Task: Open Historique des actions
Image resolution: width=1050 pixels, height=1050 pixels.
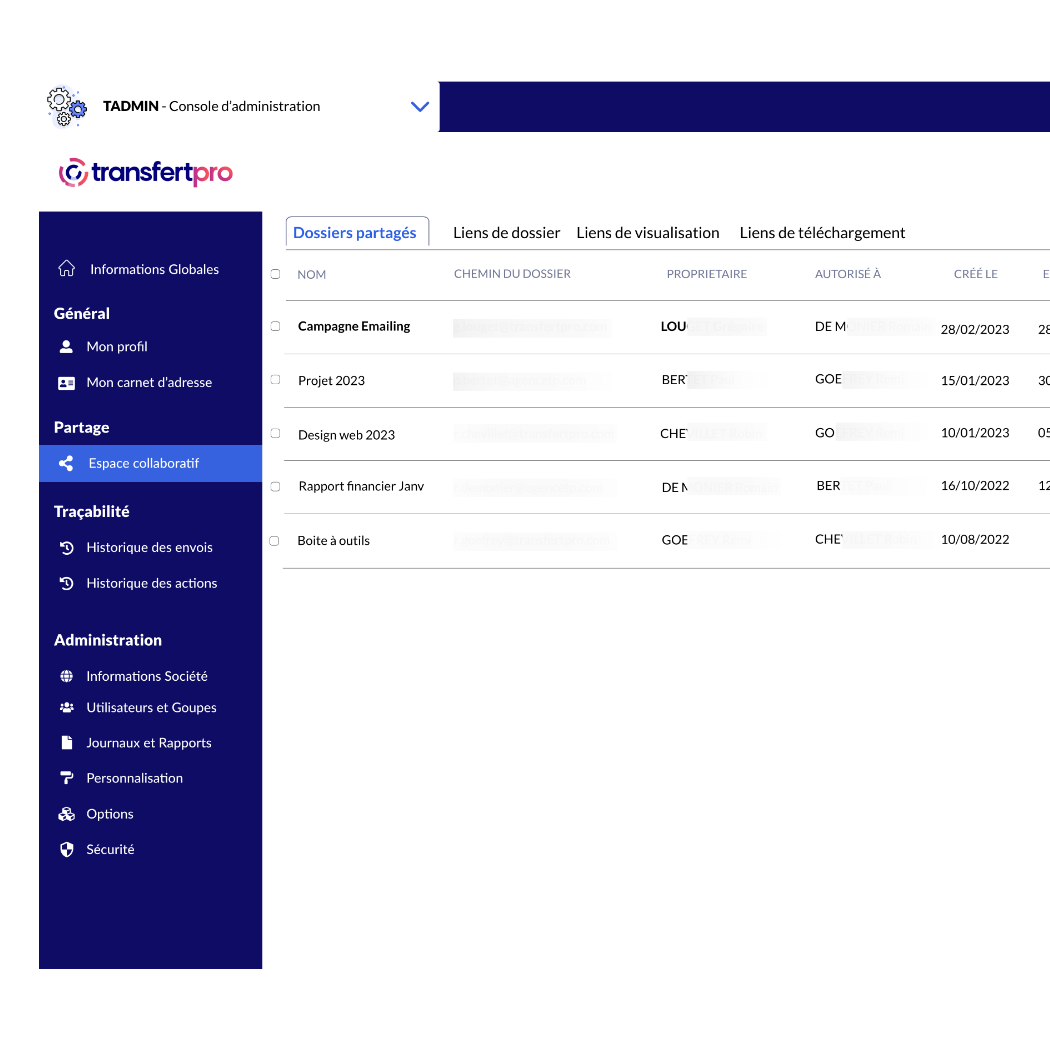Action: pos(152,583)
